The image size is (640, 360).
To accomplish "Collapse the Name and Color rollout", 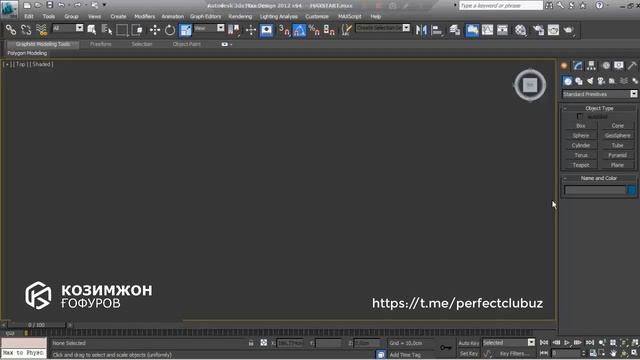I will pos(599,178).
